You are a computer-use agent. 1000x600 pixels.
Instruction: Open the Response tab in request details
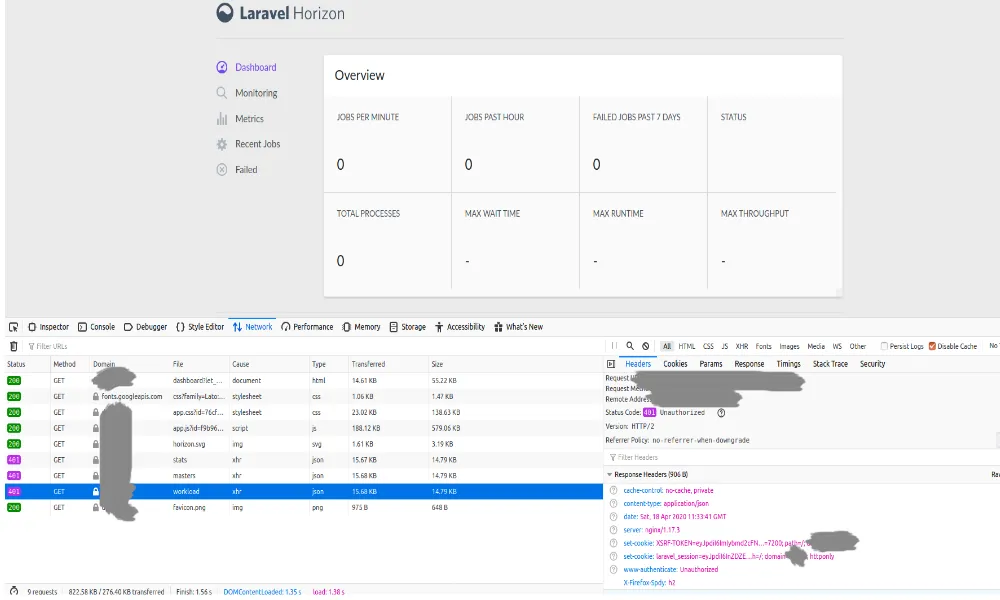[749, 364]
